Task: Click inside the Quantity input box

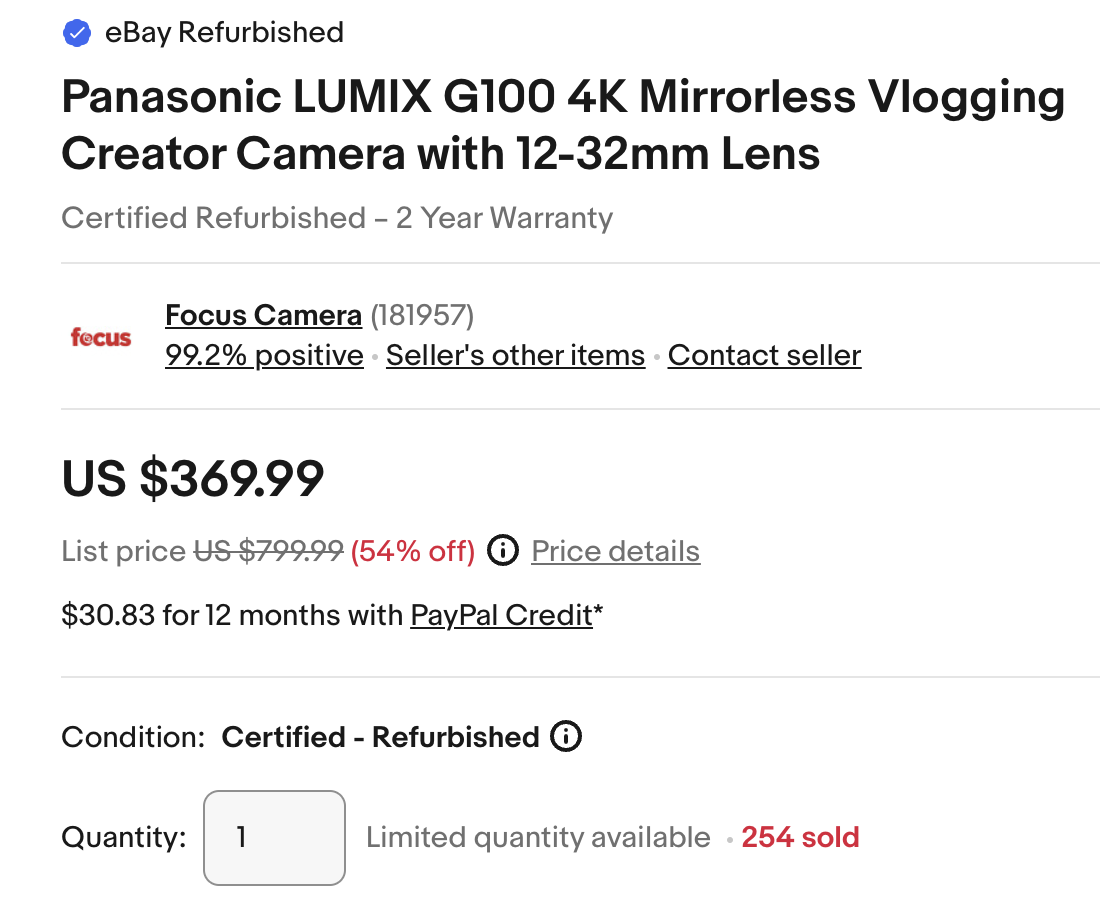Action: coord(274,837)
